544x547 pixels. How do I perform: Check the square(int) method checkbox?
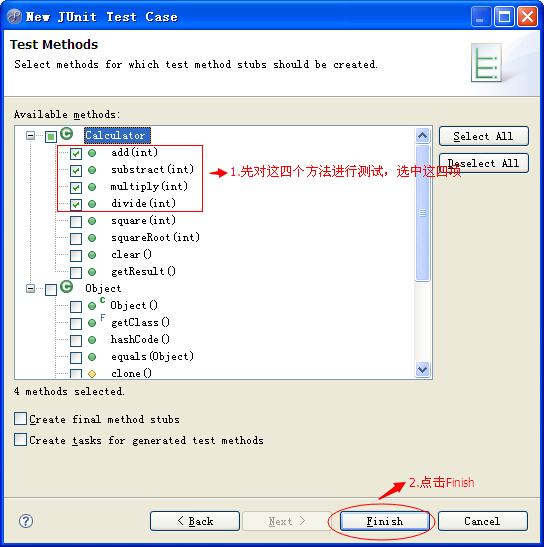pos(76,222)
